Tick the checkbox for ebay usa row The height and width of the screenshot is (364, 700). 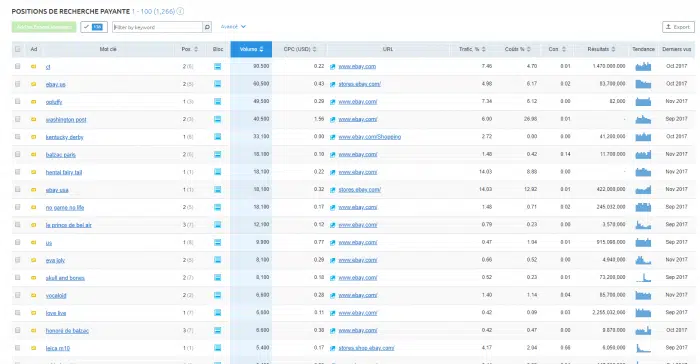(x=17, y=189)
